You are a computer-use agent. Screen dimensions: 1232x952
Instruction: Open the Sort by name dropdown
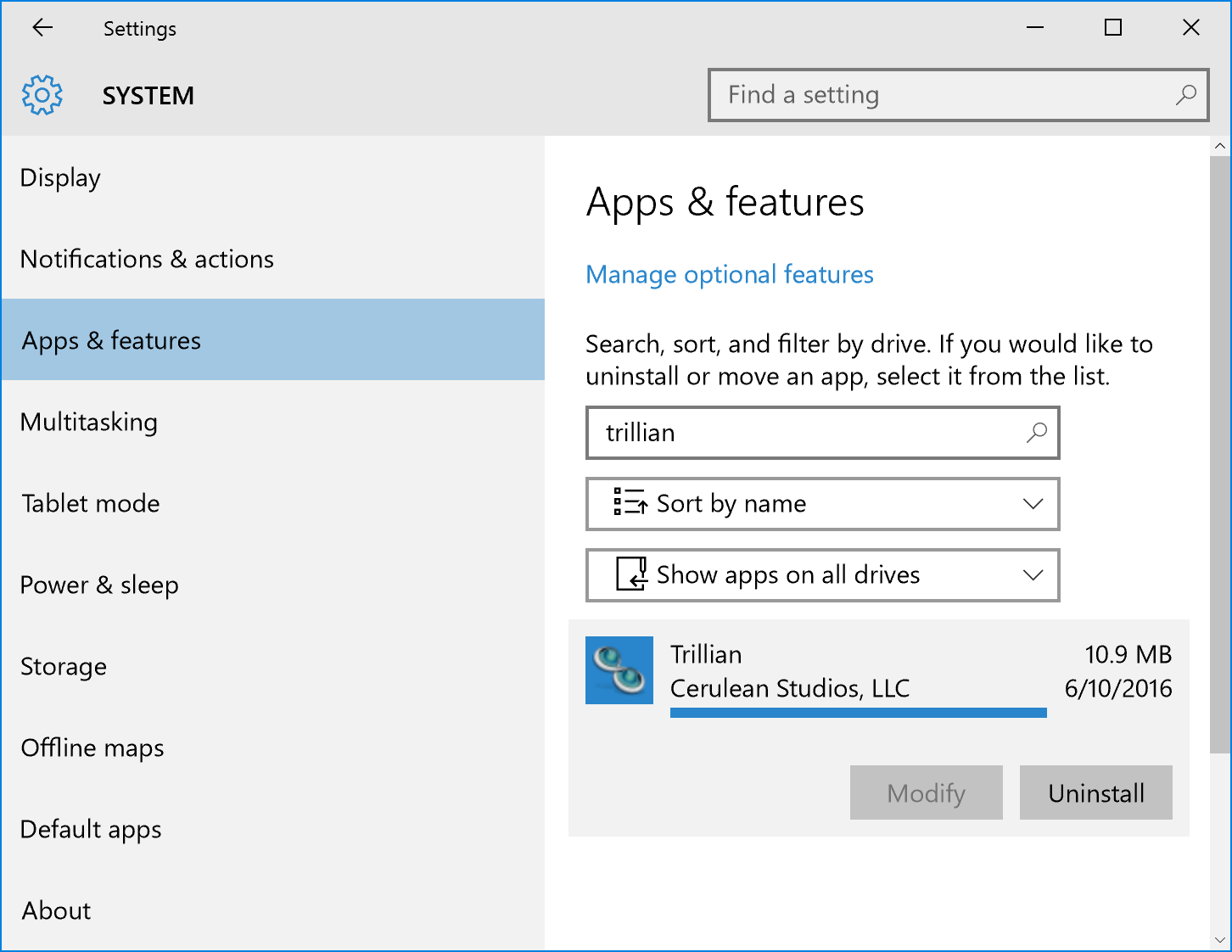(x=822, y=504)
